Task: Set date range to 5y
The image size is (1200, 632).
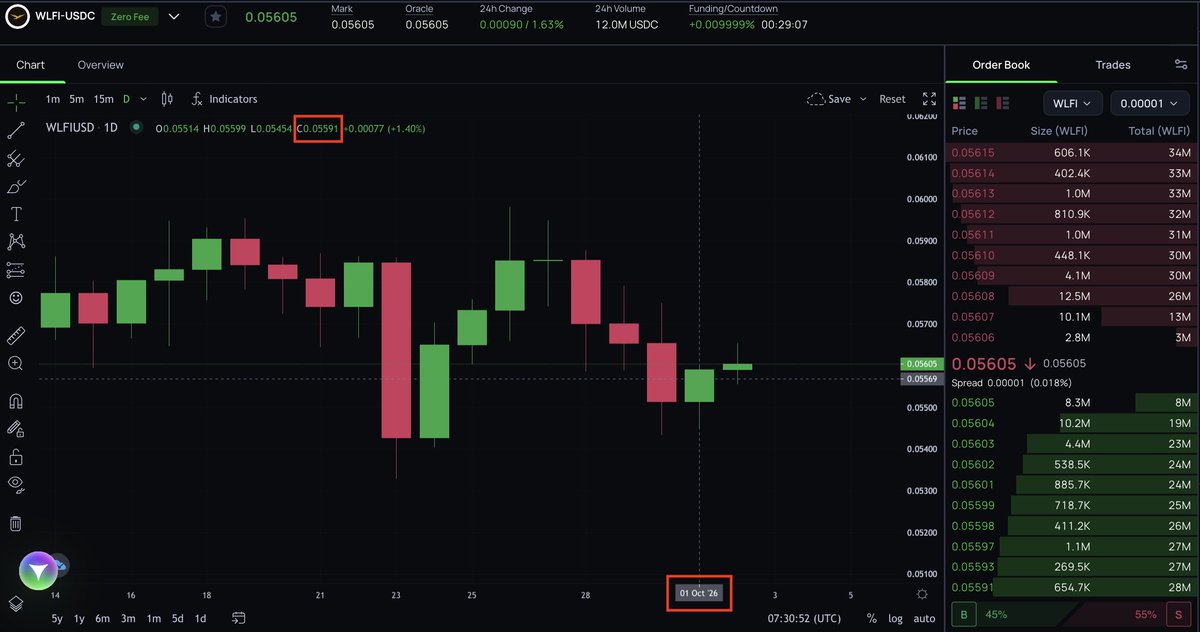Action: tap(57, 619)
